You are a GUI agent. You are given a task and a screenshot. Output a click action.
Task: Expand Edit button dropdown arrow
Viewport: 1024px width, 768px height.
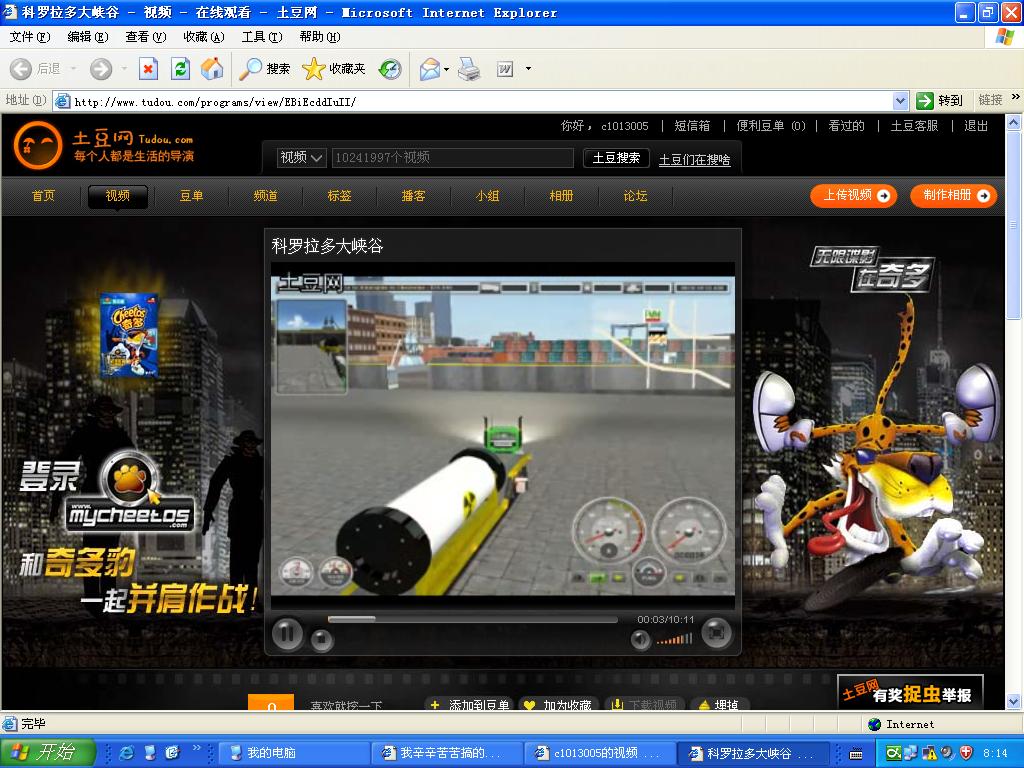(528, 69)
